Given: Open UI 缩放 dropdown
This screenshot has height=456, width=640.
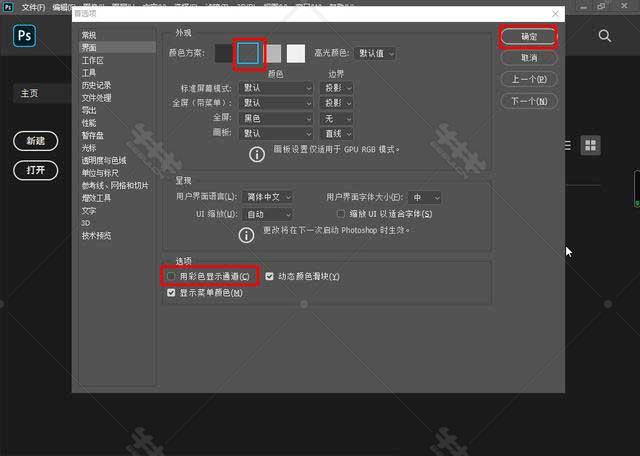Looking at the screenshot, I should tap(267, 214).
